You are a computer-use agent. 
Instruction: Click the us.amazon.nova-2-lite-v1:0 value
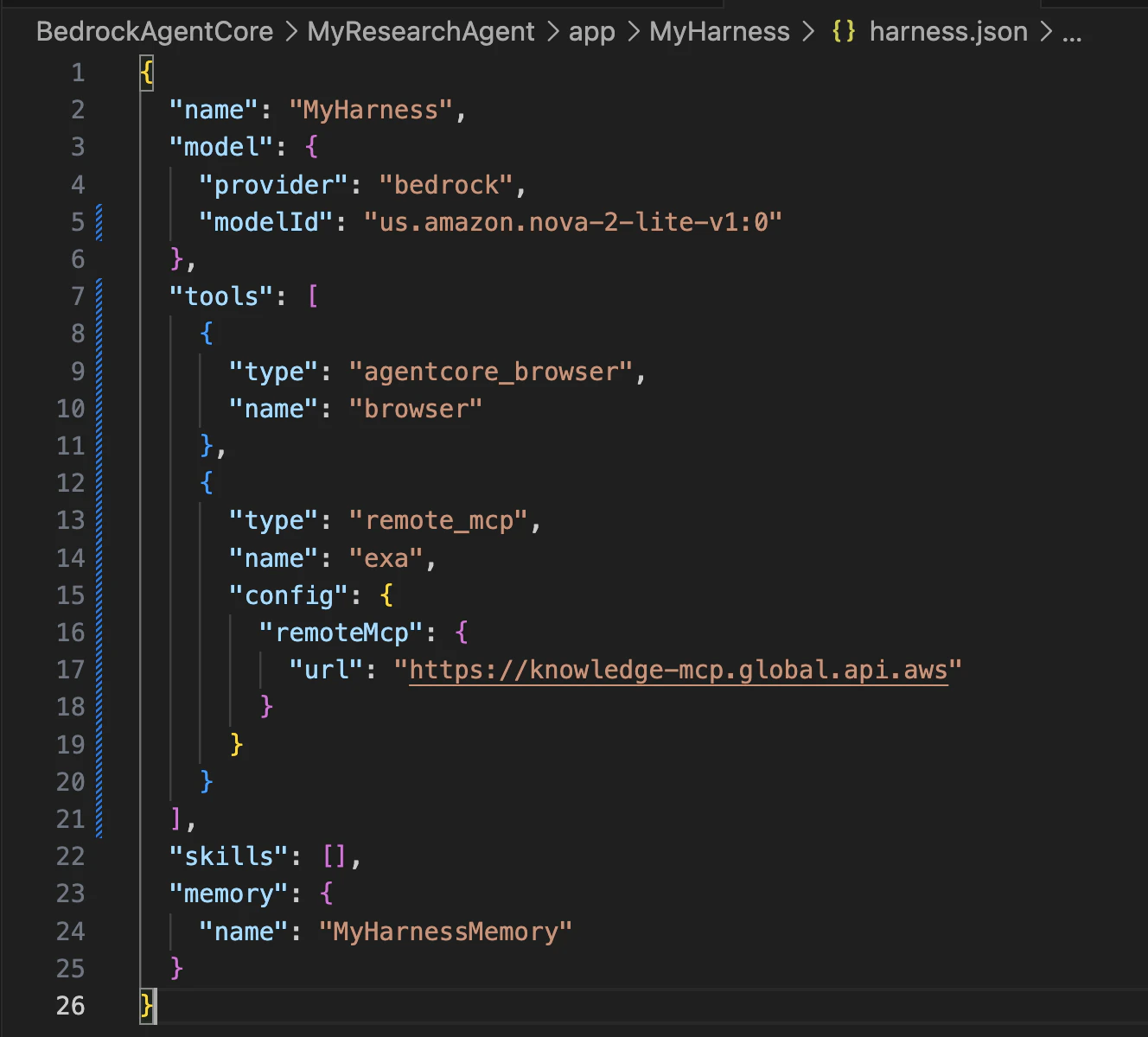click(573, 222)
